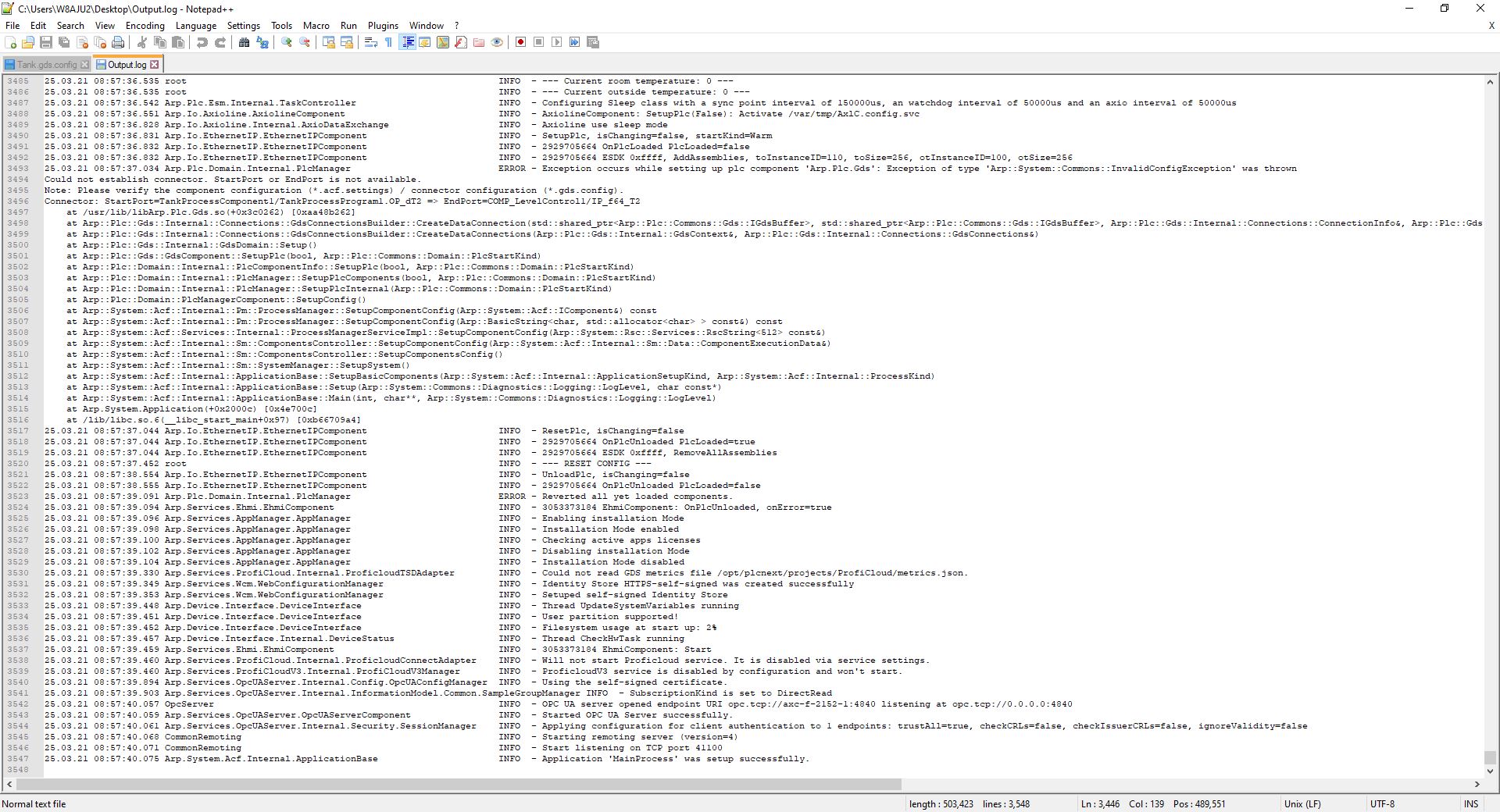
Task: Click the New file toolbar icon
Action: pos(11,42)
